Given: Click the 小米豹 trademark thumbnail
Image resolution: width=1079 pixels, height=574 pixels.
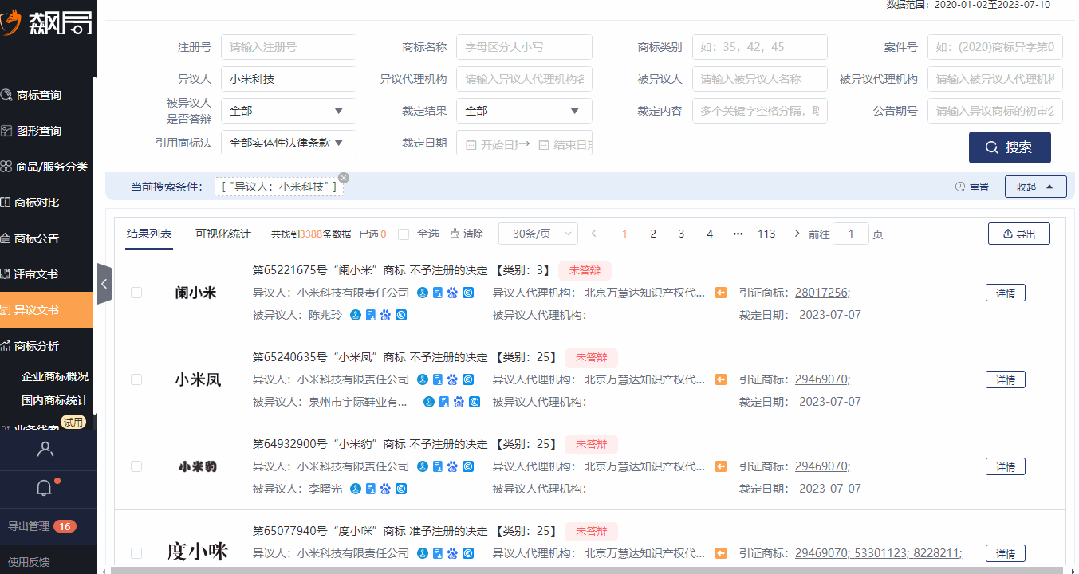Looking at the screenshot, I should pos(197,467).
